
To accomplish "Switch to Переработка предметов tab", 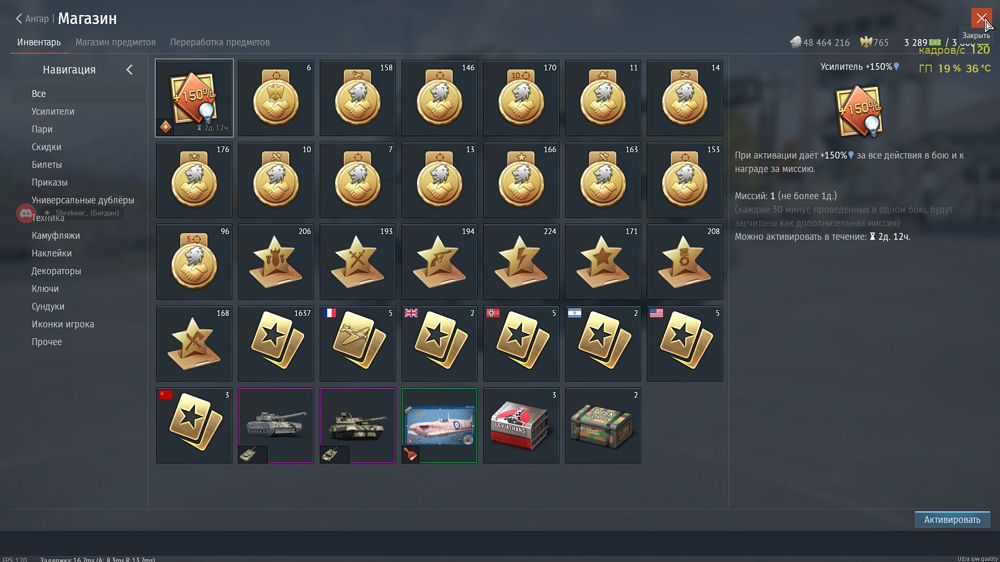I will tap(220, 42).
